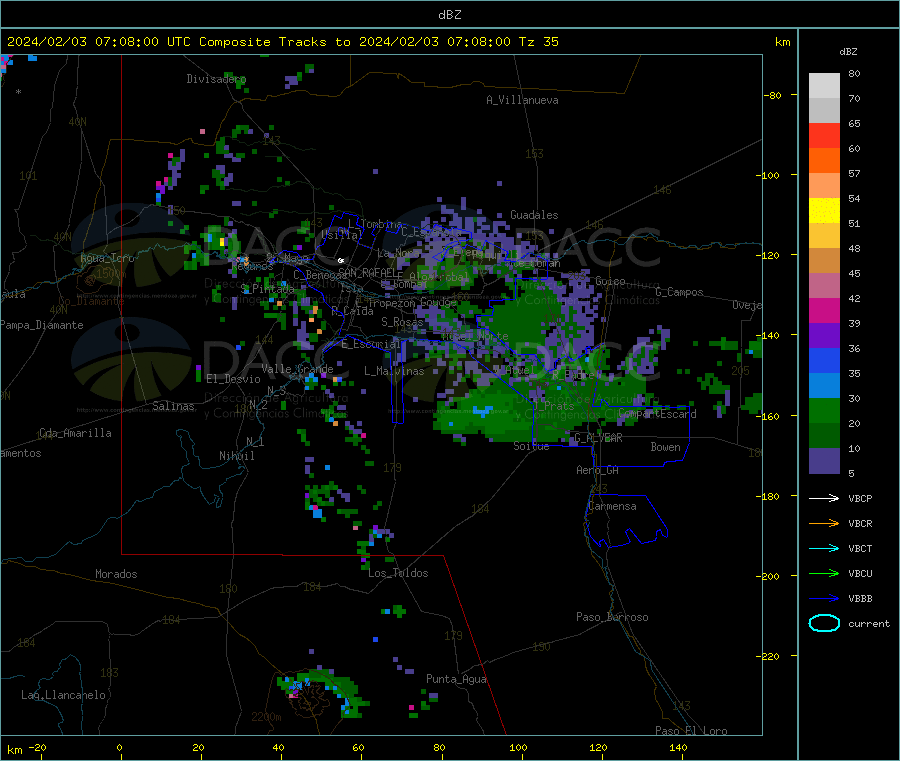Click the Pampa_Diamante place label

(x=42, y=325)
